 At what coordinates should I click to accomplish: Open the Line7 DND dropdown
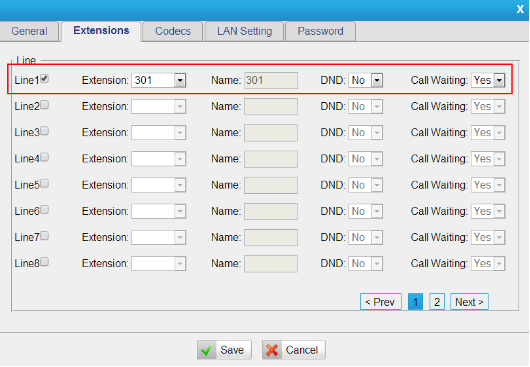tap(365, 237)
